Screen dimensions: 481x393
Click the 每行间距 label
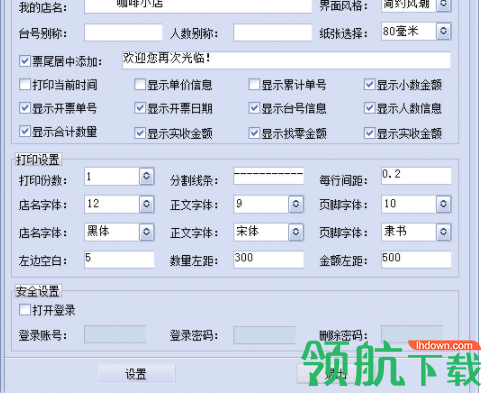click(x=344, y=180)
